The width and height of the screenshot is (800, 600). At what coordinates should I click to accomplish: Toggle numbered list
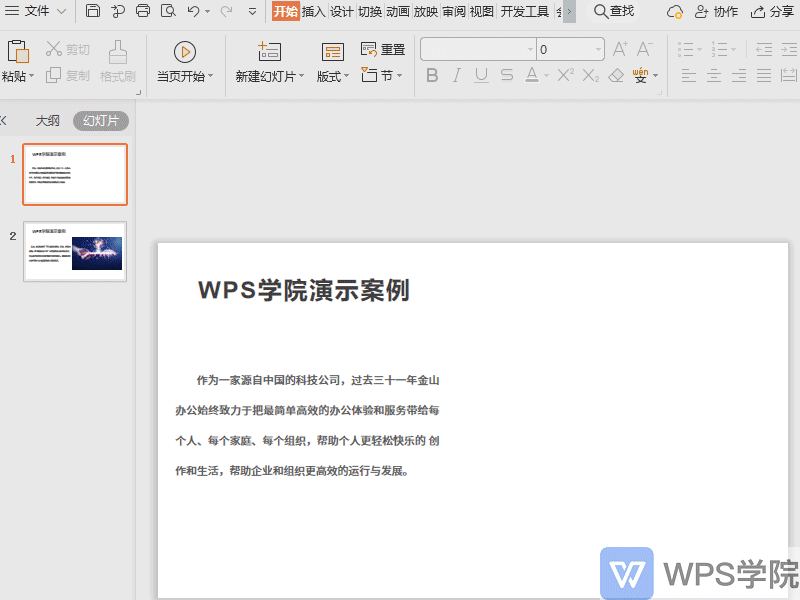point(720,49)
